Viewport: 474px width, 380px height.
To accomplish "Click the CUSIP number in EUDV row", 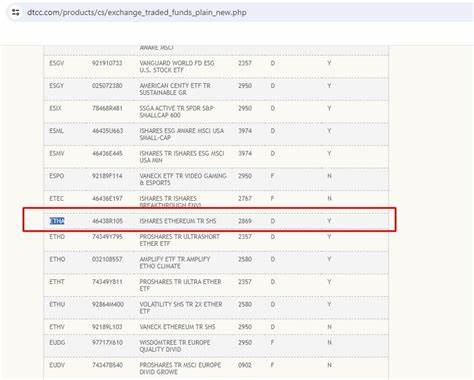I will [107, 365].
